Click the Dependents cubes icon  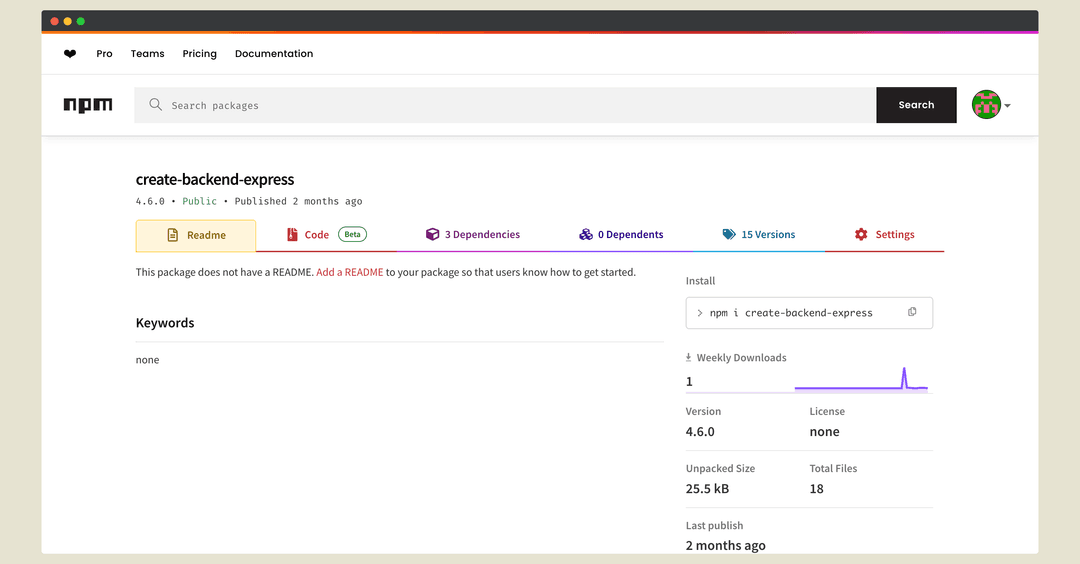[x=585, y=234]
